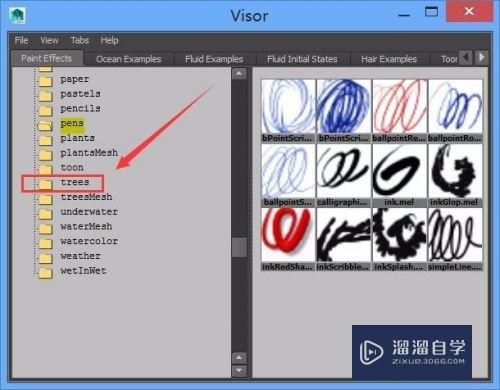Choose the calligraphi brush thumbnail
The image size is (500, 390).
click(344, 171)
